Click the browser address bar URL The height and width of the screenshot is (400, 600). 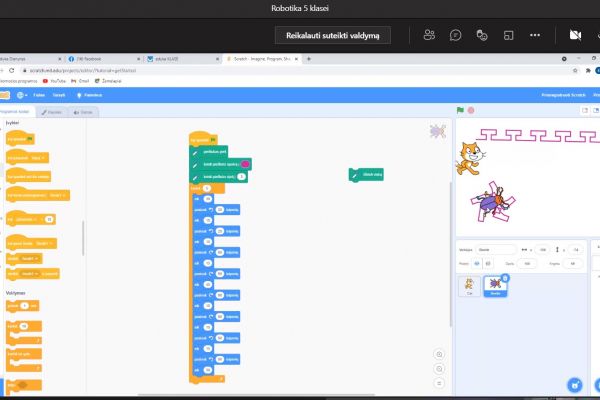pos(83,70)
